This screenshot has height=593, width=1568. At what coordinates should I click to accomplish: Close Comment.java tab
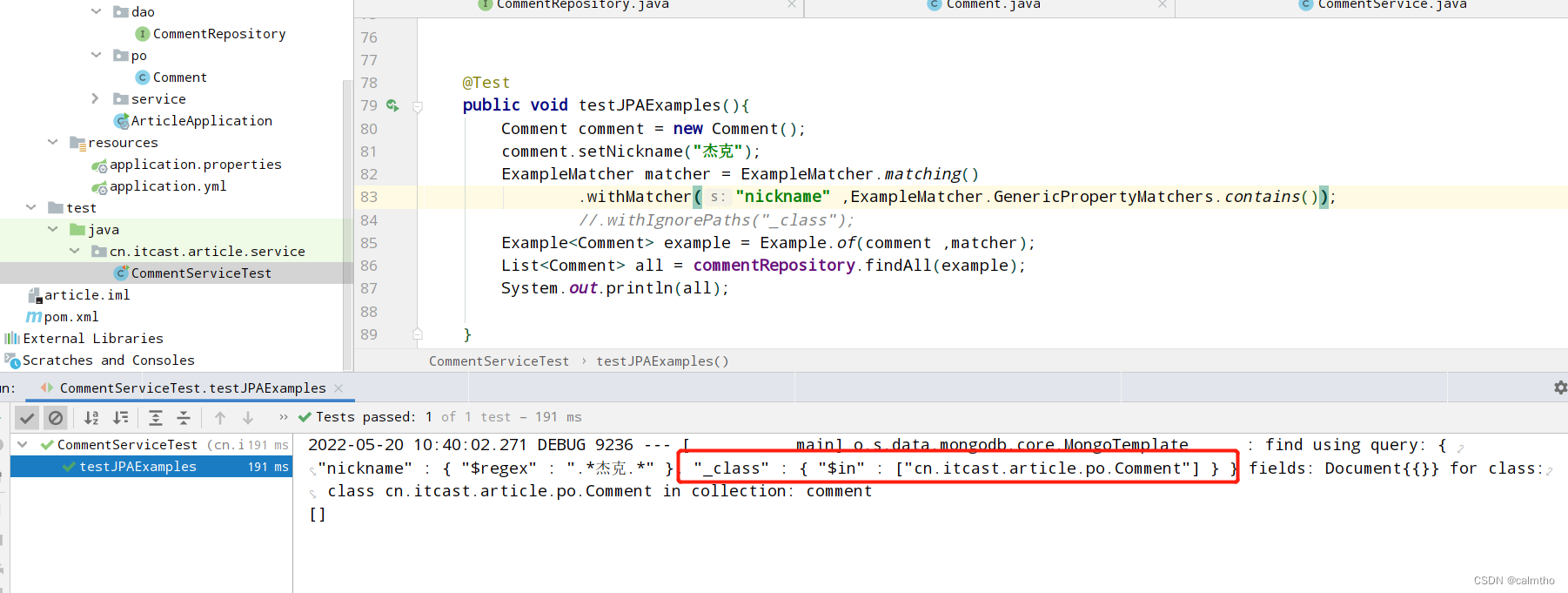[x=1163, y=5]
